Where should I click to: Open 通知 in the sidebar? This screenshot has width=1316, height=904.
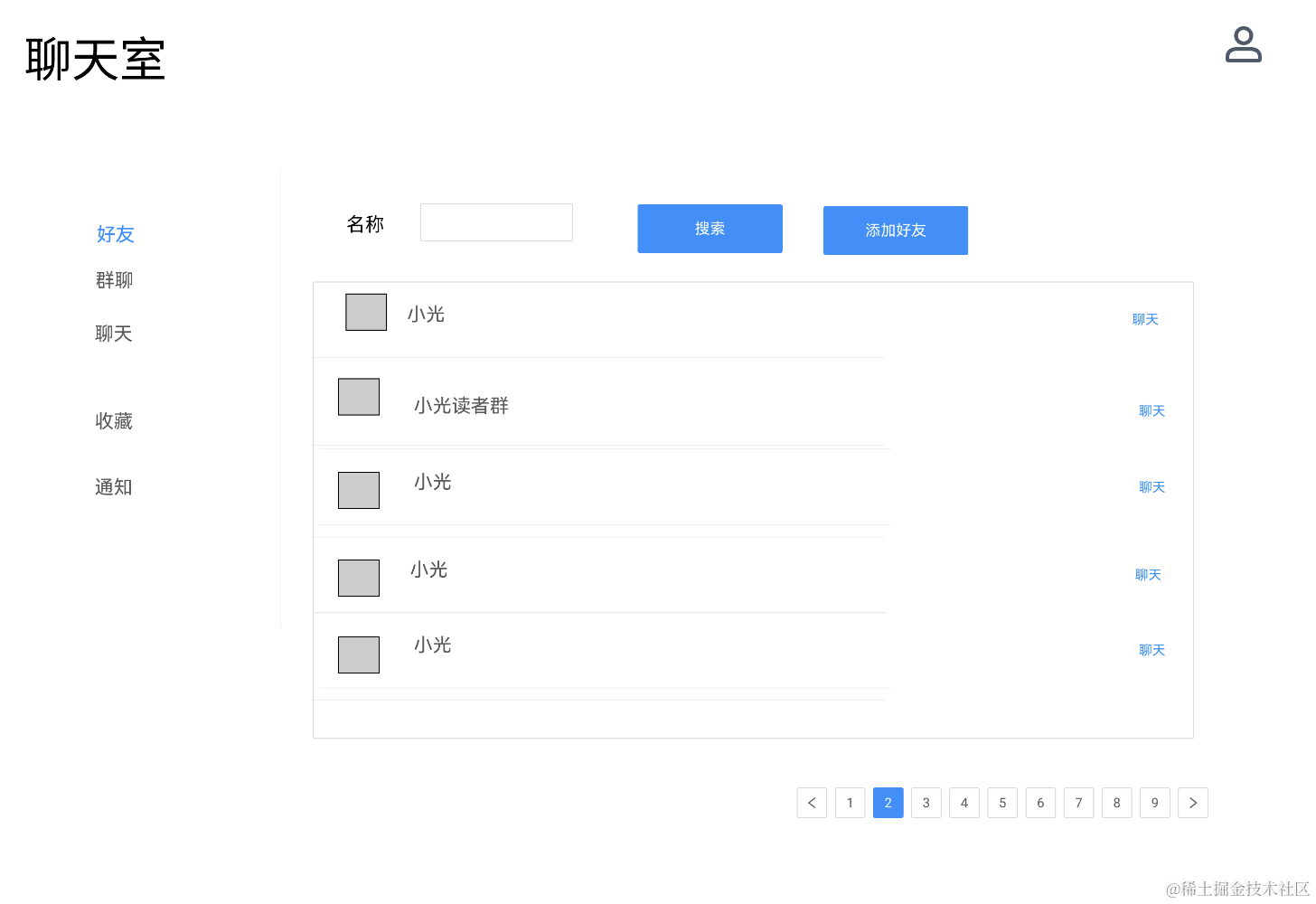[114, 487]
